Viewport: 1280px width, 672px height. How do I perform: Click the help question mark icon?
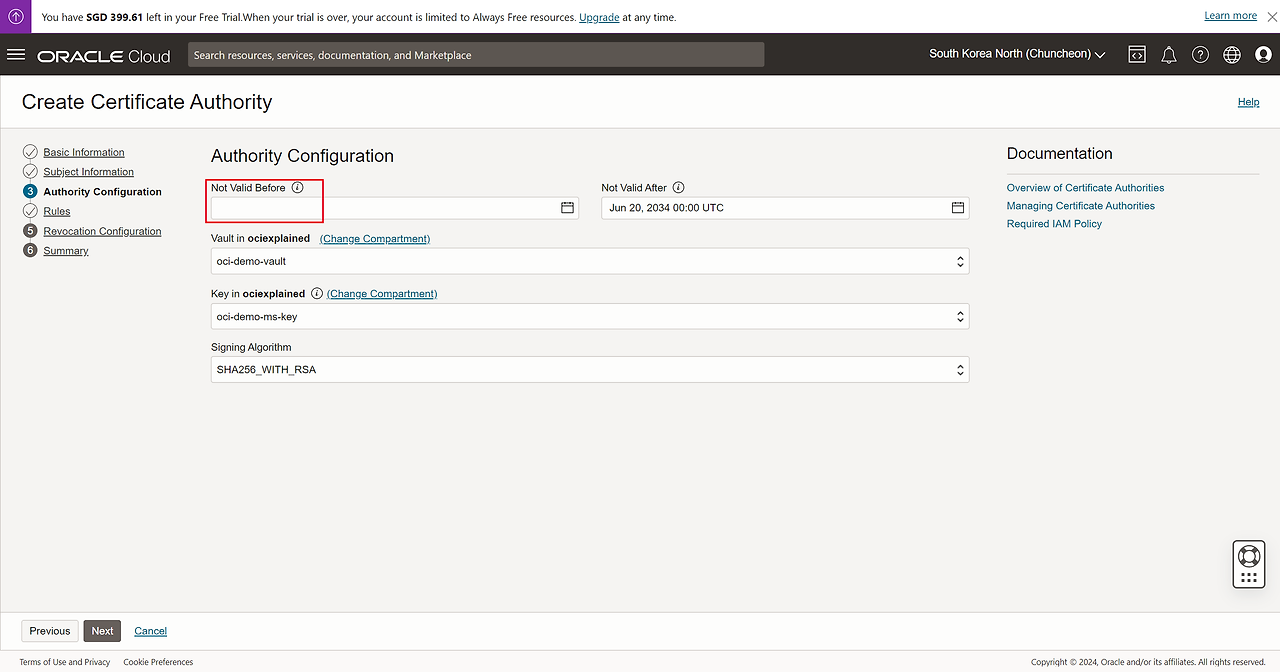coord(1200,55)
